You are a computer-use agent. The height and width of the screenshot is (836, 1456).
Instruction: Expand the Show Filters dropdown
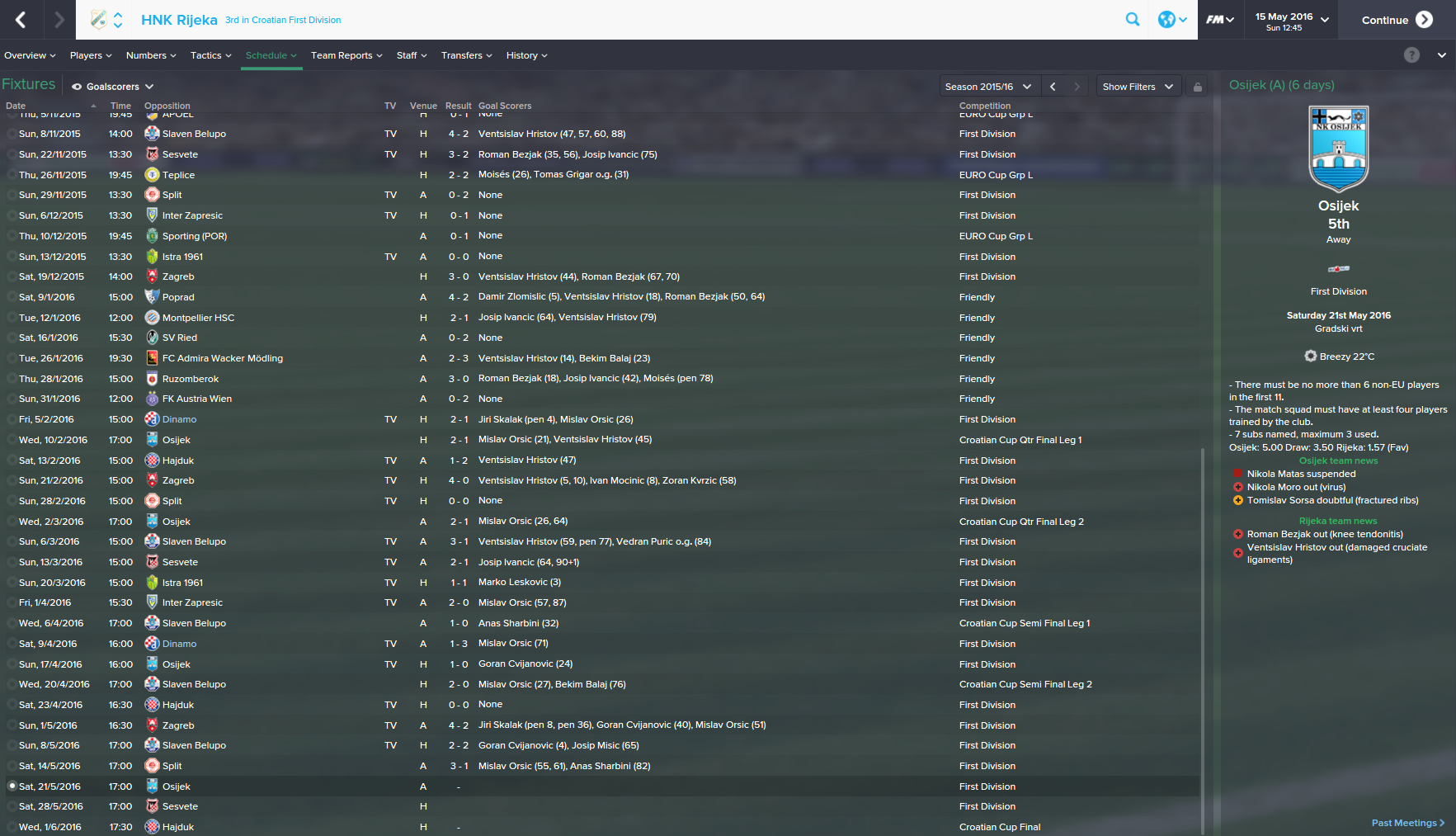coord(1138,87)
